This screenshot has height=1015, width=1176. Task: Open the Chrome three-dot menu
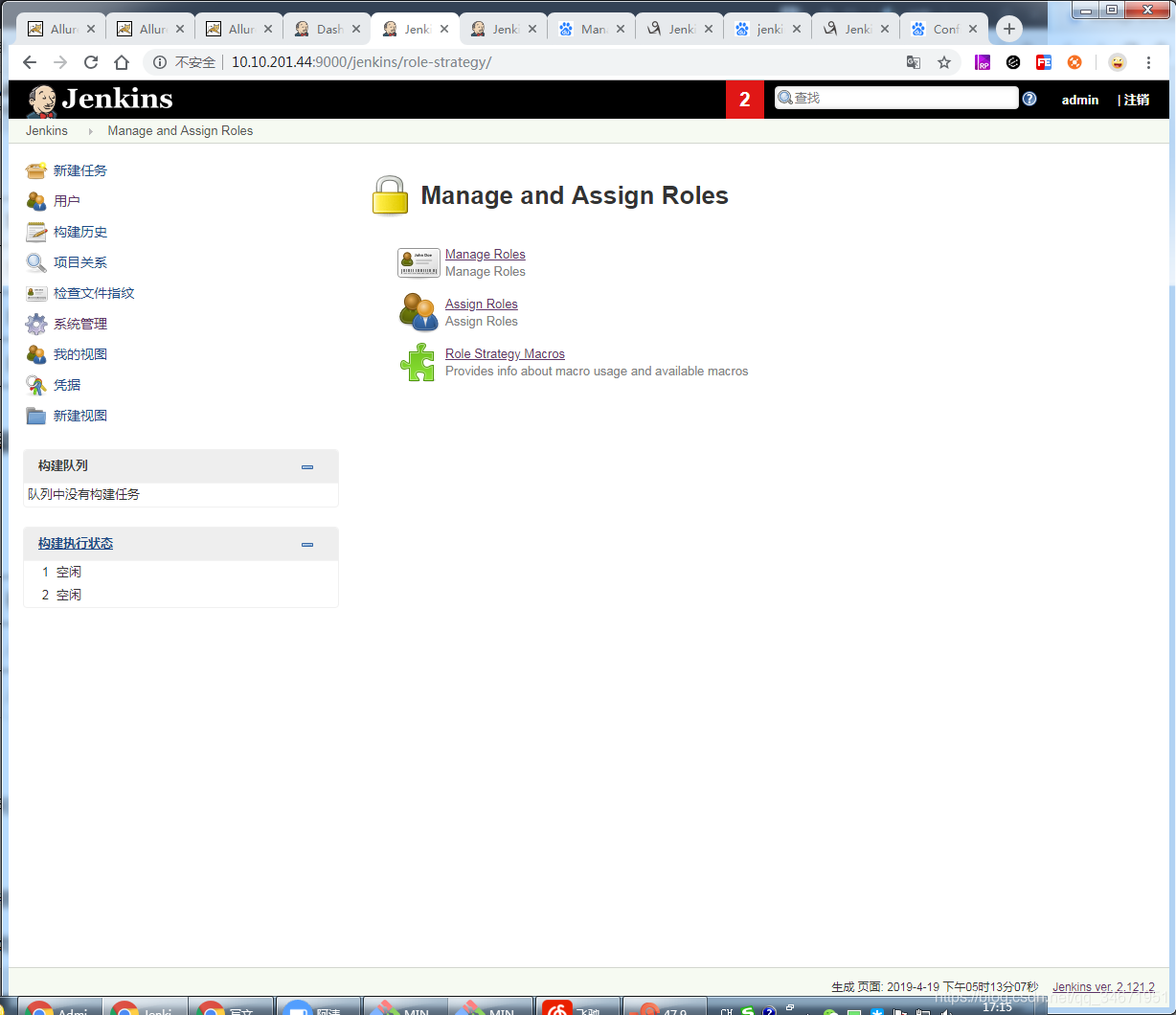pyautogui.click(x=1149, y=62)
